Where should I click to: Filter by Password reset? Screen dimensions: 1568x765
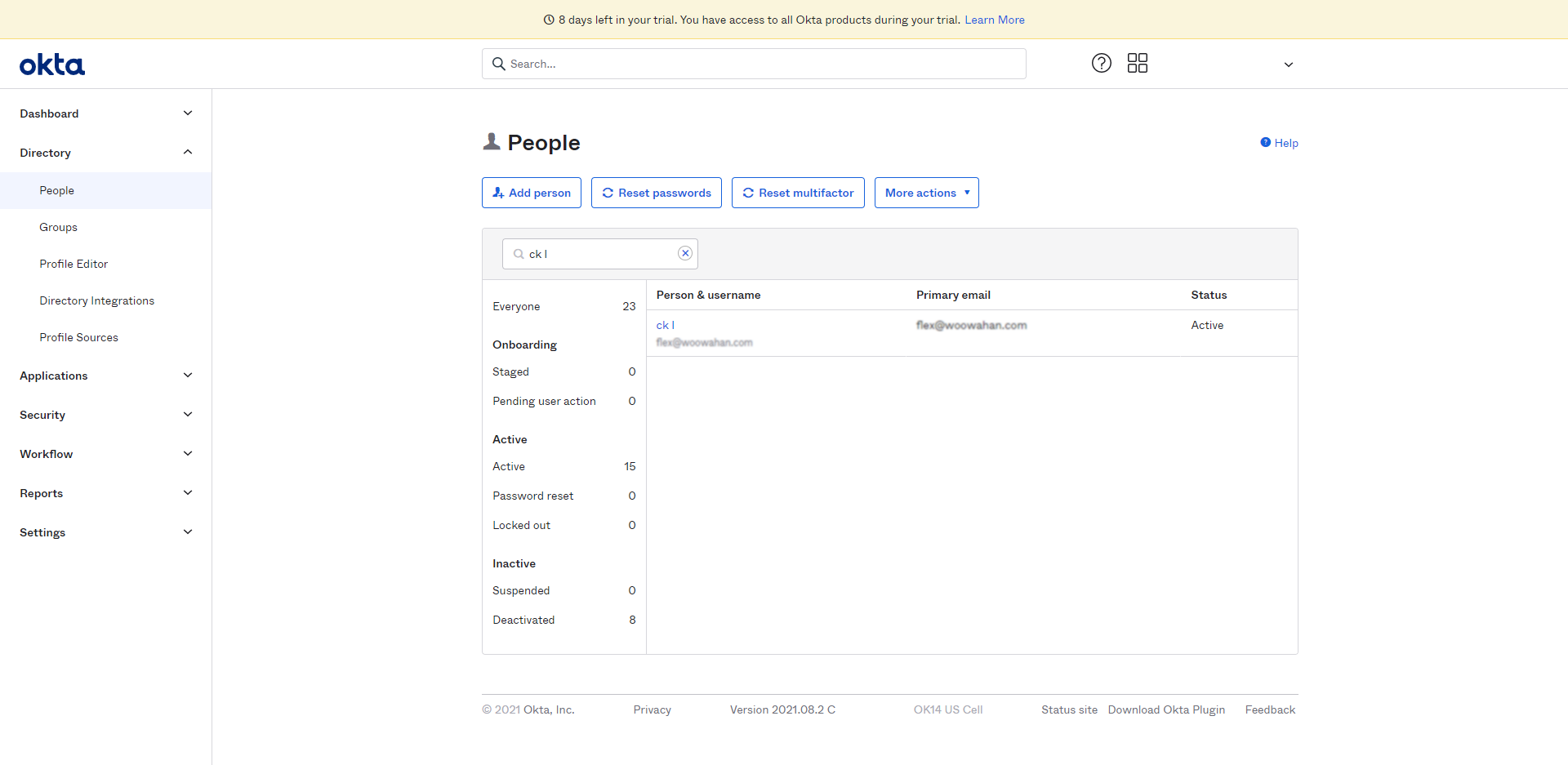[x=563, y=496]
